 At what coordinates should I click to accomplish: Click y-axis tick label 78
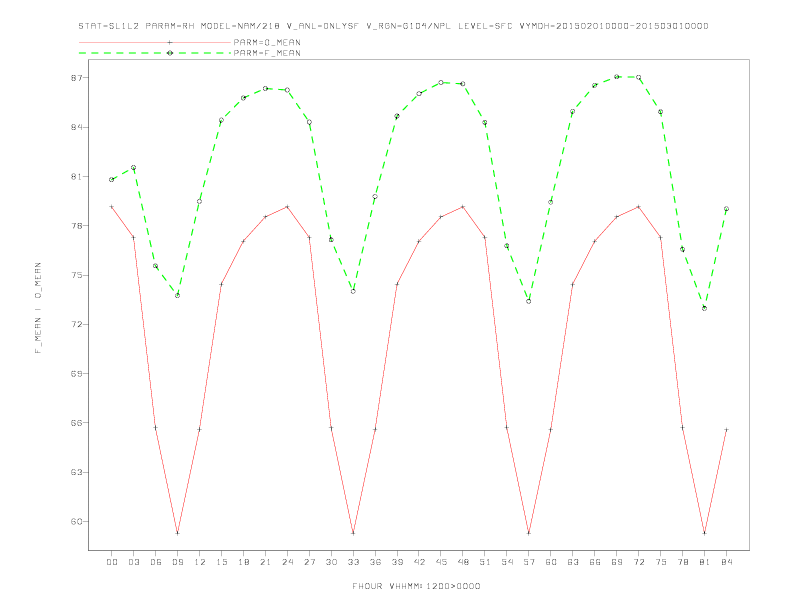(x=77, y=226)
